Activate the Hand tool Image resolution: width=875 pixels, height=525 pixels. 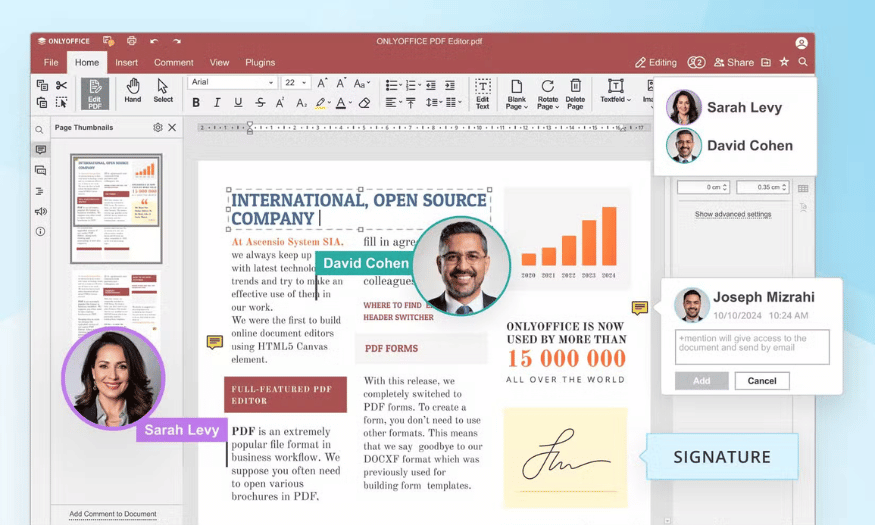[133, 91]
